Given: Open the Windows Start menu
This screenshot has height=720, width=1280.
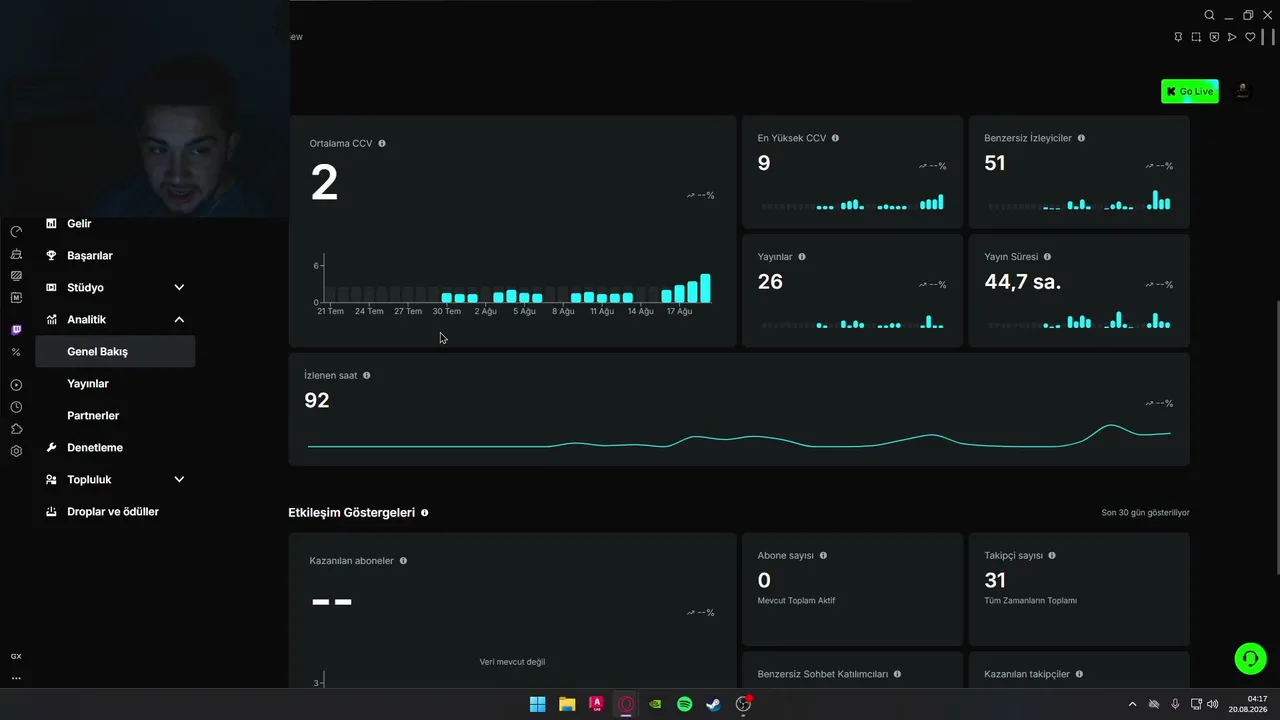Looking at the screenshot, I should tap(537, 704).
